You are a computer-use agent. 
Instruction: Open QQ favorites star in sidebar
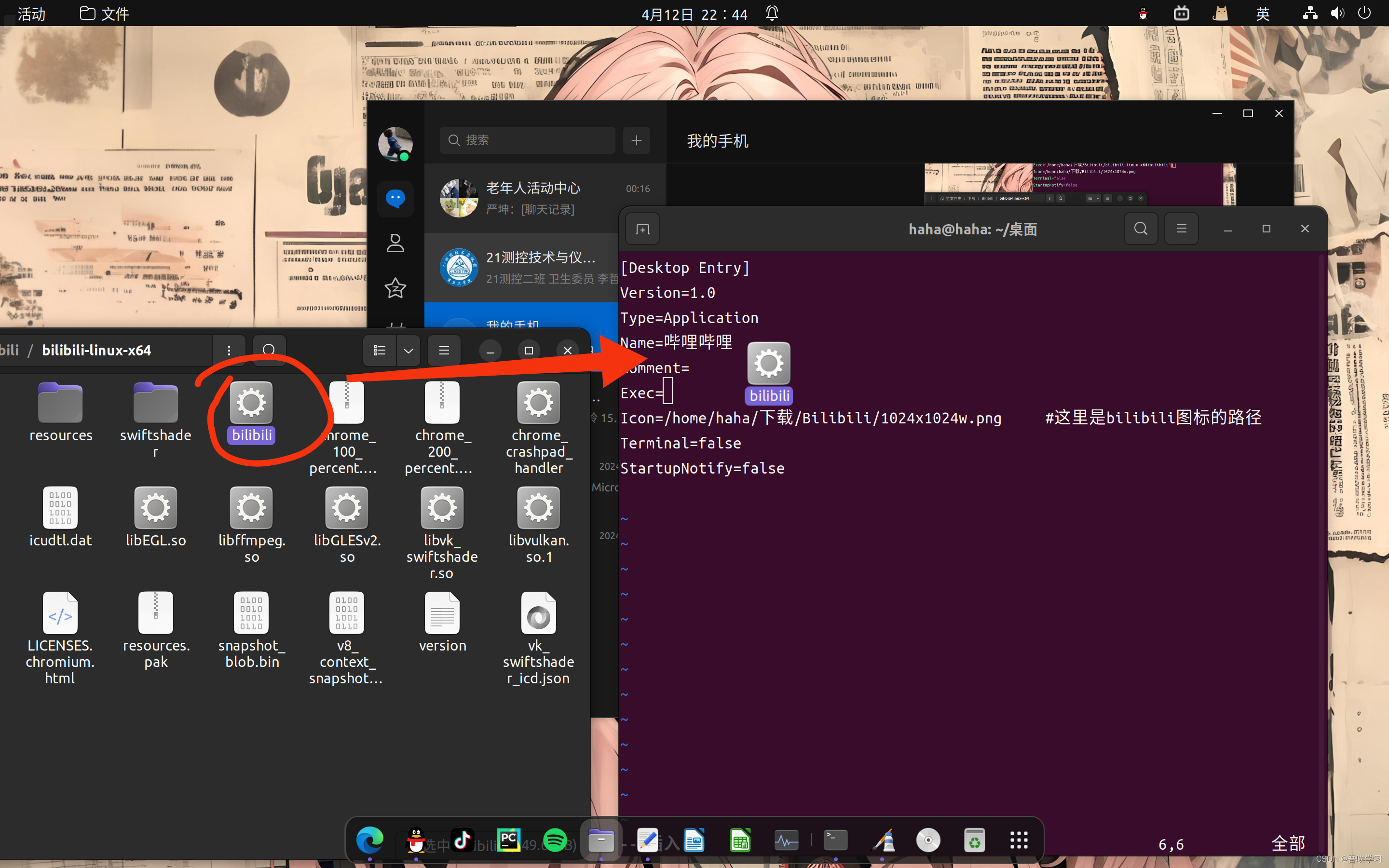395,287
